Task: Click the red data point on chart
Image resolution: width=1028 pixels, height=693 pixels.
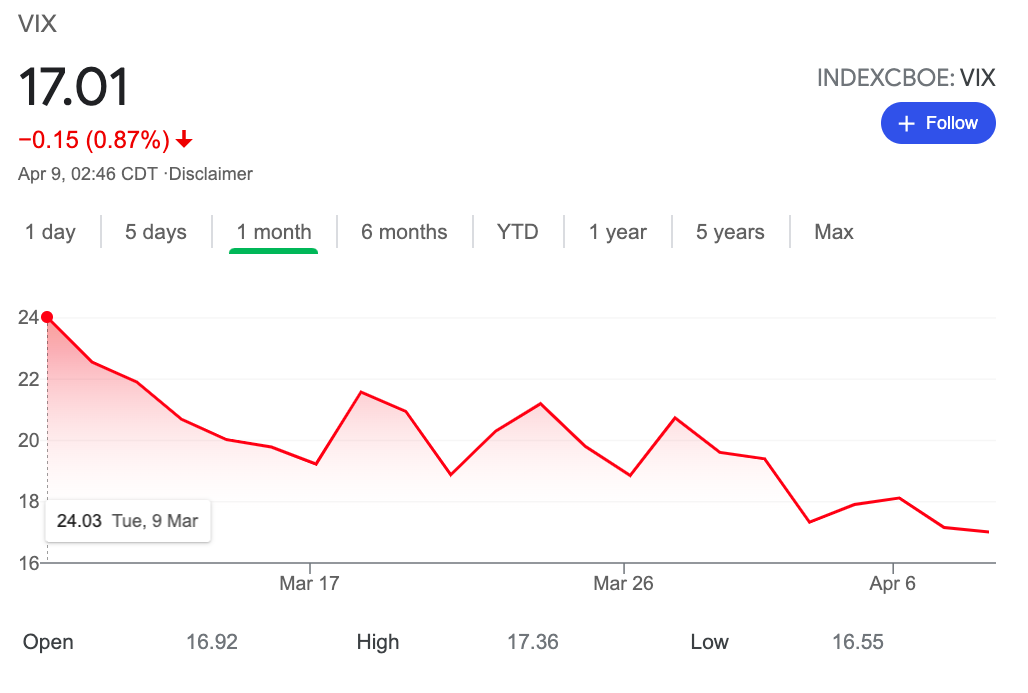Action: click(x=47, y=317)
